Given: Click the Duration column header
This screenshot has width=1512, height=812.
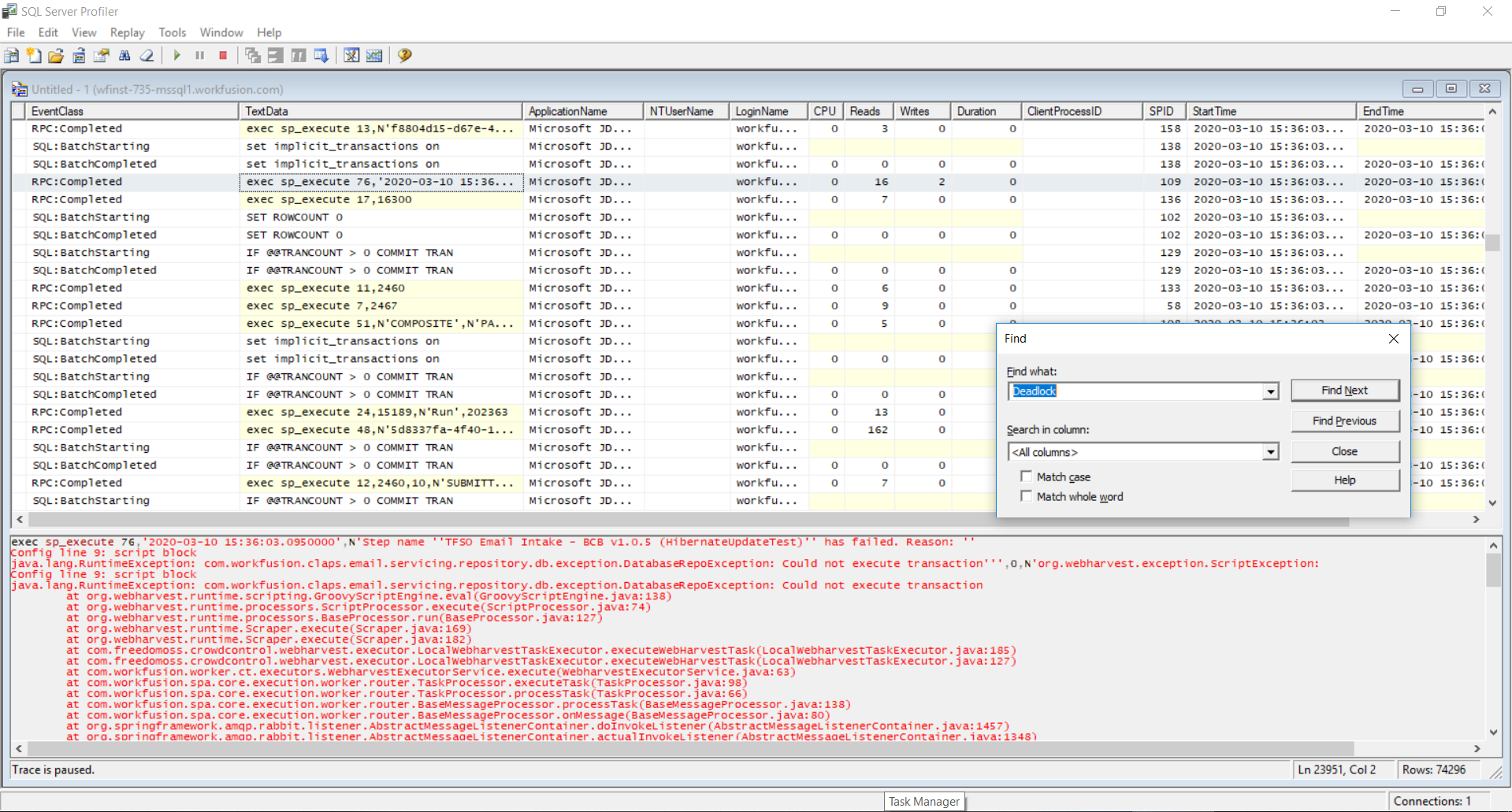Looking at the screenshot, I should [x=986, y=111].
